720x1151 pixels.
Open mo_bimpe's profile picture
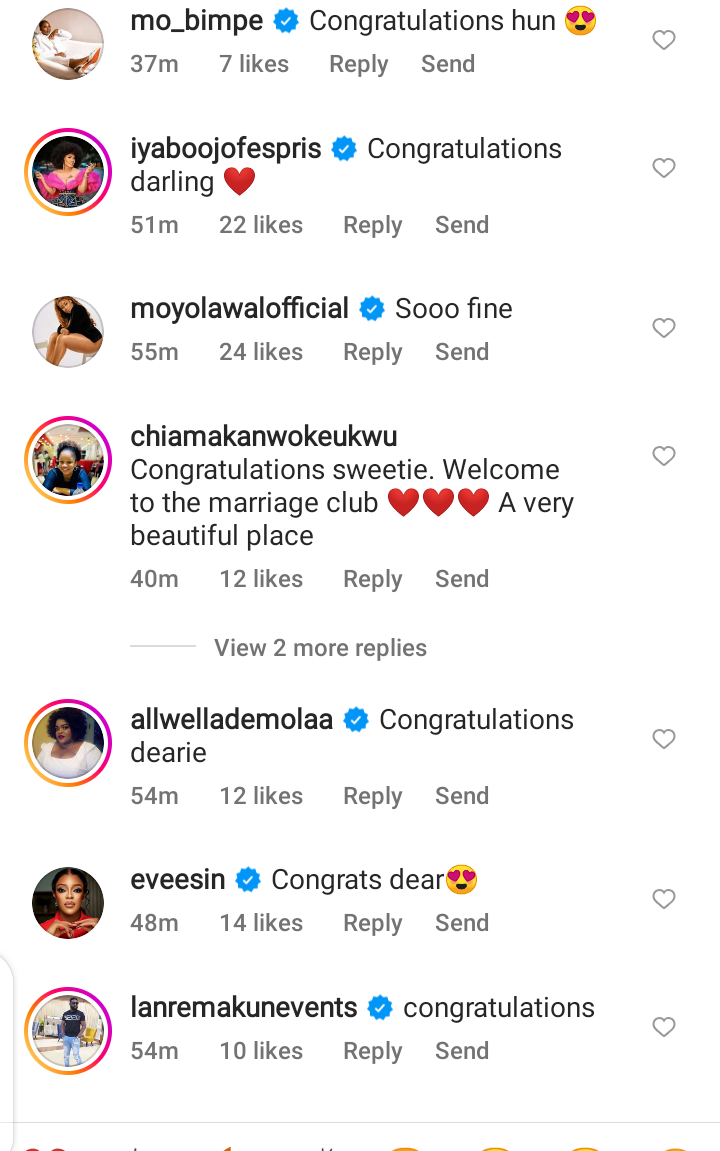(68, 44)
